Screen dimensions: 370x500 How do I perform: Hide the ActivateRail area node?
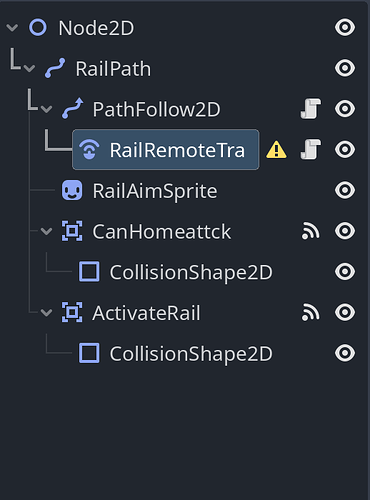click(x=345, y=312)
